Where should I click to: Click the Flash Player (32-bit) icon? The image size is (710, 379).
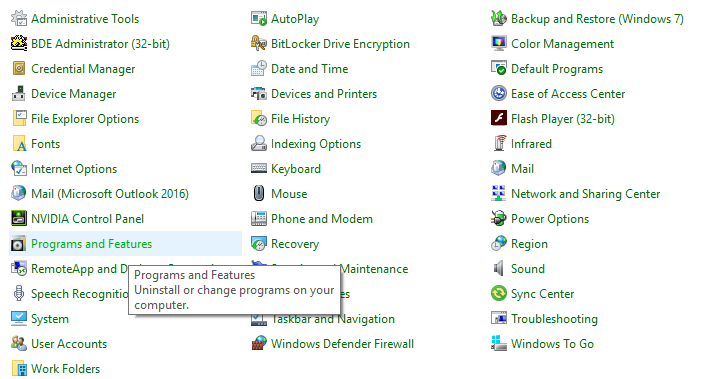(x=499, y=118)
